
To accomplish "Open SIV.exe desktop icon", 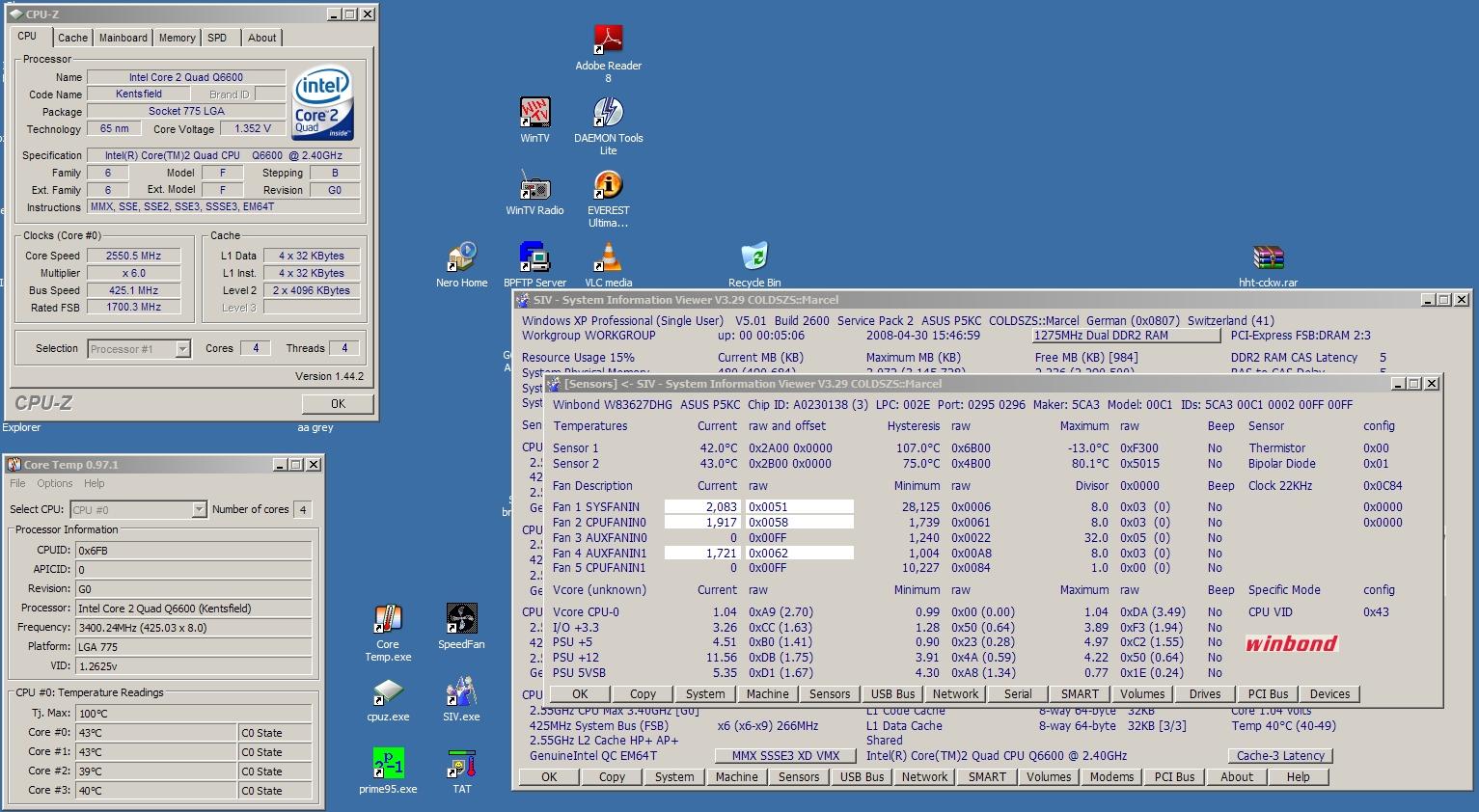I will (461, 691).
